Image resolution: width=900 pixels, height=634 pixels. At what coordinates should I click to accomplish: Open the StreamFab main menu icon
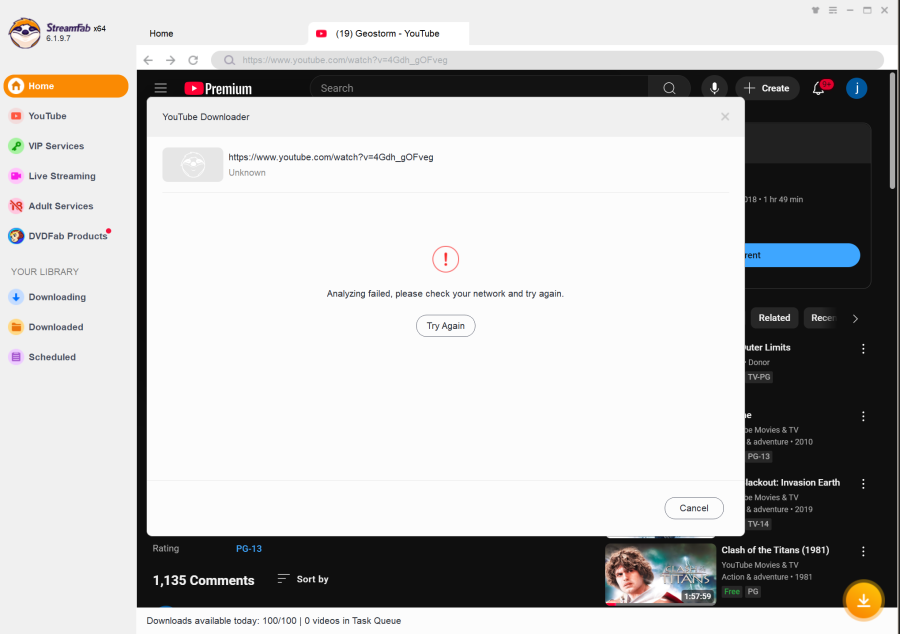[x=833, y=10]
